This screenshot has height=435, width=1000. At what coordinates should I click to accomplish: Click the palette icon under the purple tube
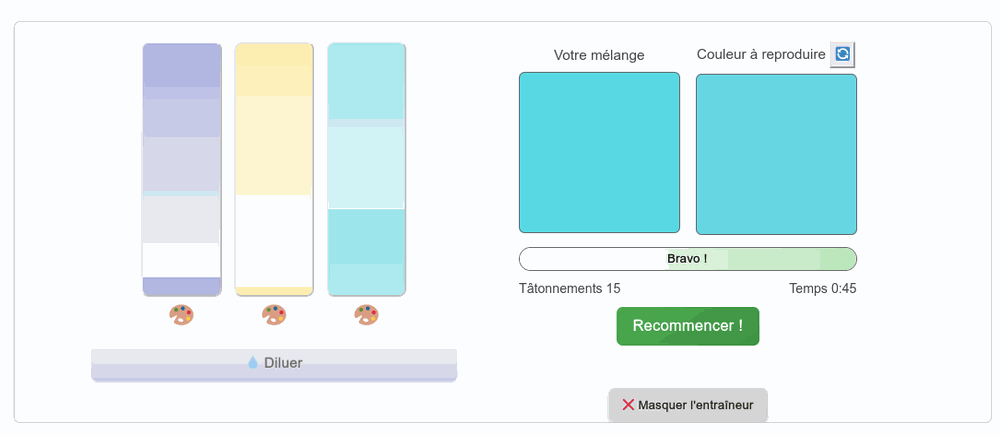click(181, 316)
